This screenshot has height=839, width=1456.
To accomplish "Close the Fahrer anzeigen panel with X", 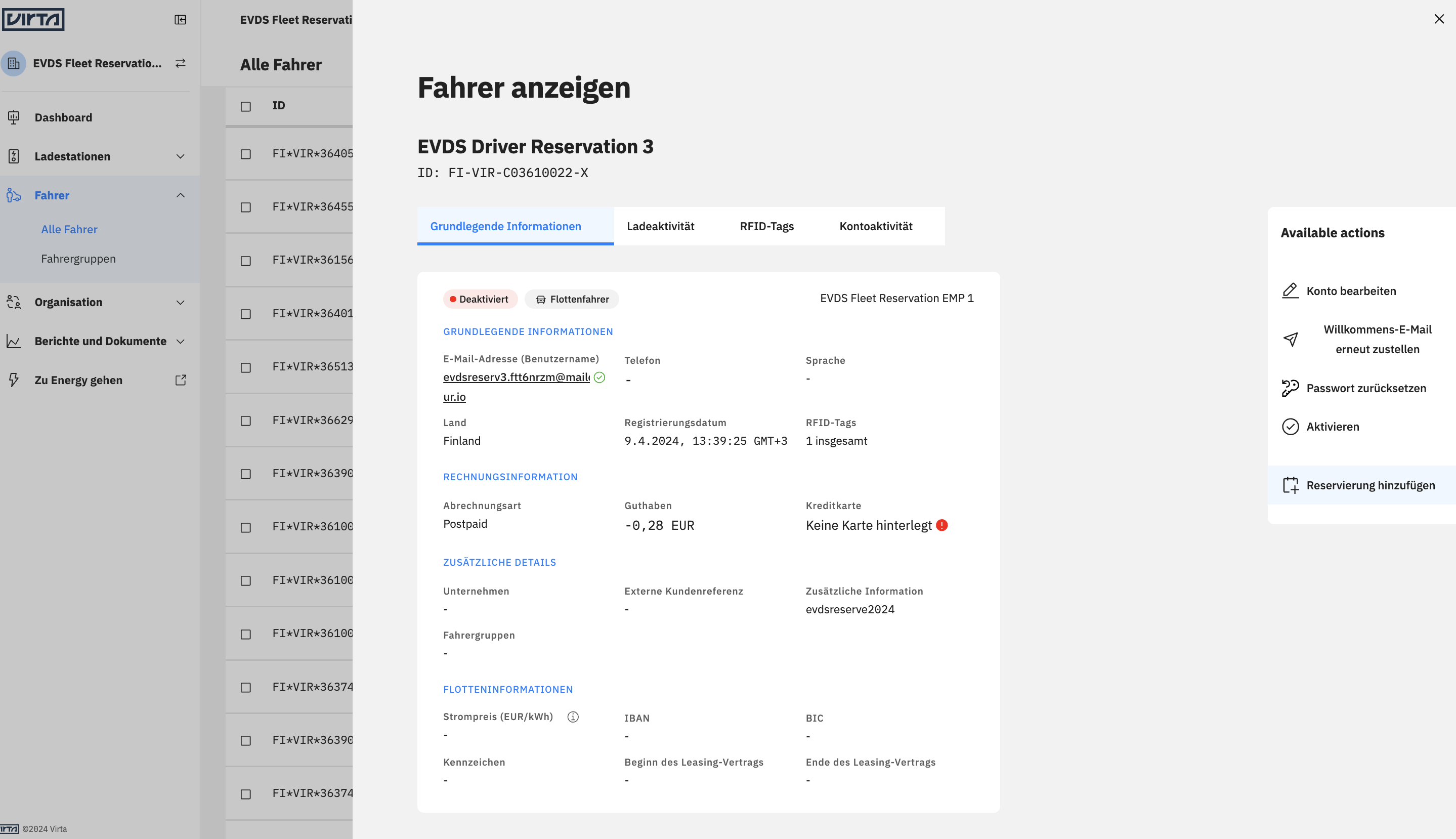I will pos(1439,19).
